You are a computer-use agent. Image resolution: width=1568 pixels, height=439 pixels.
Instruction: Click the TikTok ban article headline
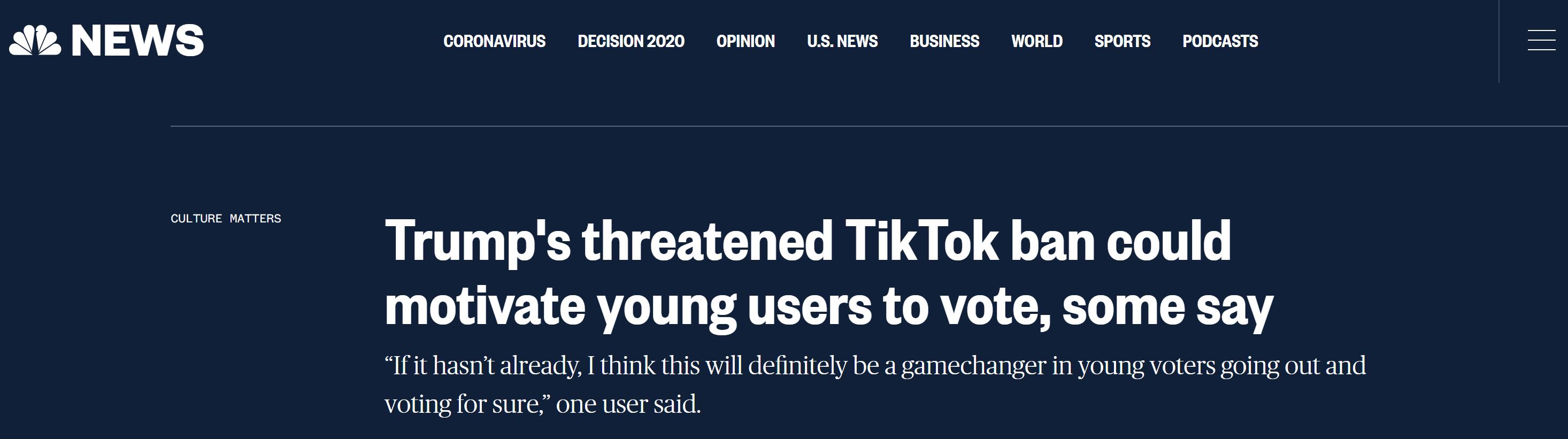coord(828,274)
